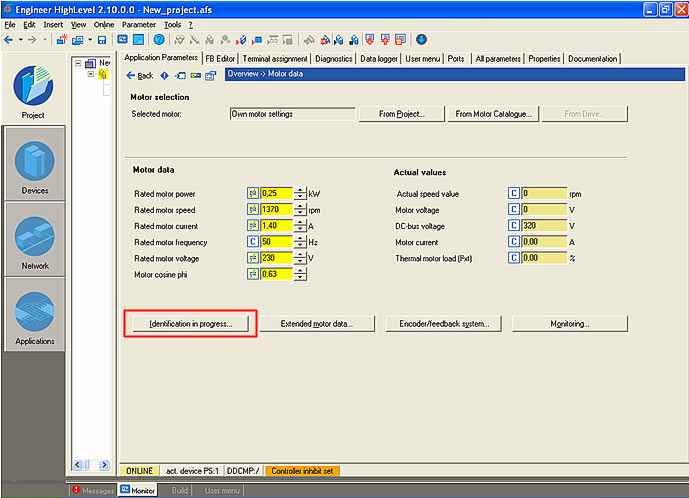Screen dimensions: 689x498
Task: Click parameter icon beside Rated motor power
Action: point(253,193)
